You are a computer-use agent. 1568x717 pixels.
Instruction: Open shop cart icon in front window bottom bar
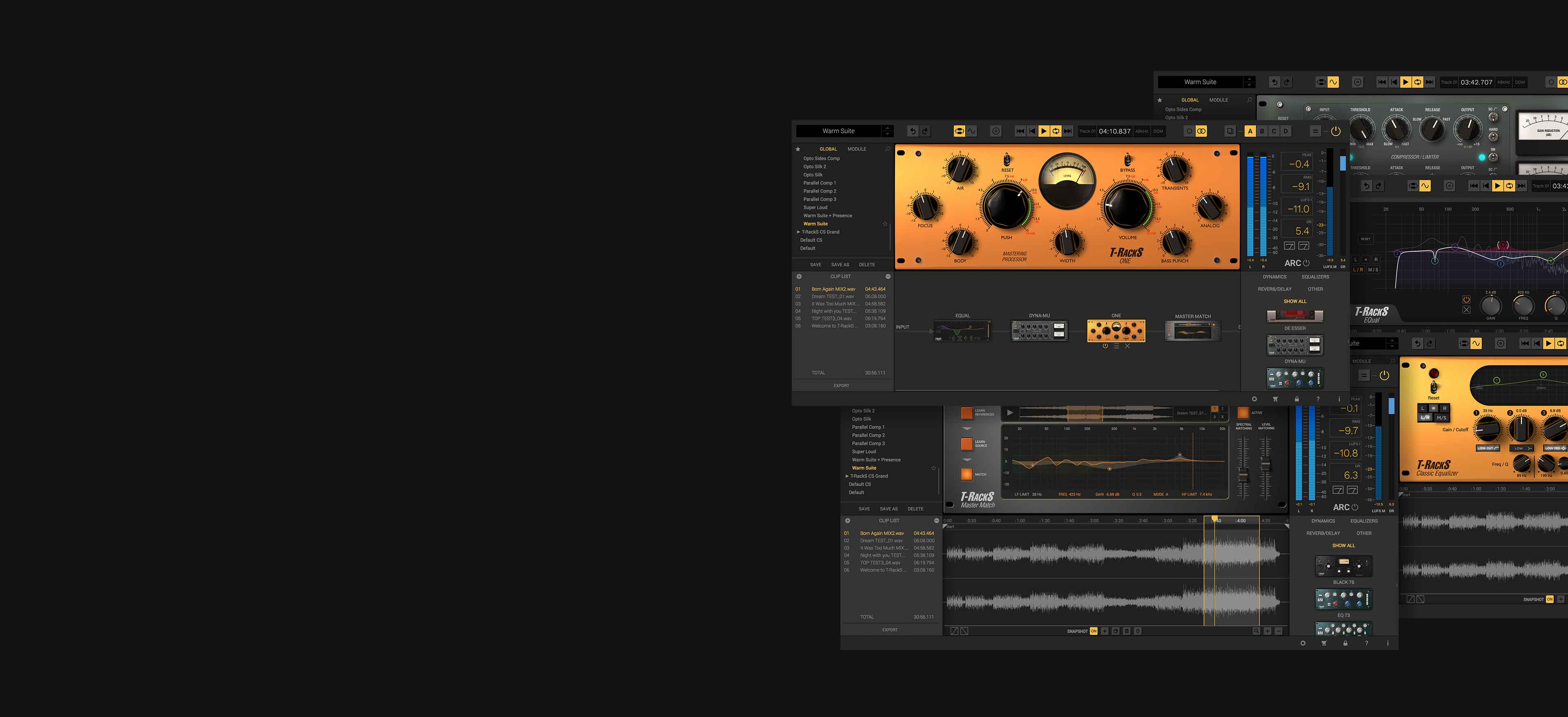click(x=1275, y=399)
